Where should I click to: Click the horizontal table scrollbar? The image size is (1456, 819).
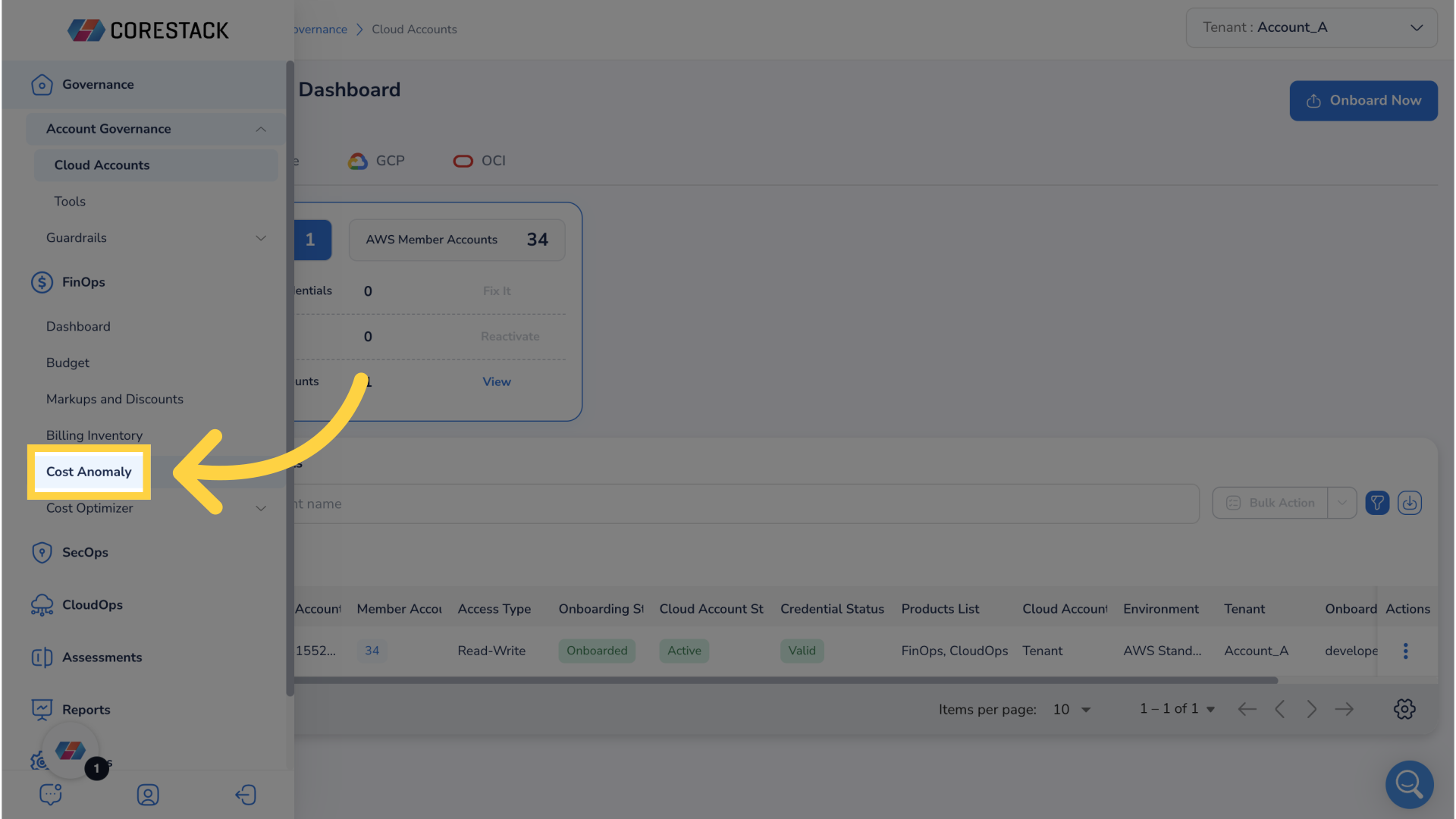point(786,680)
